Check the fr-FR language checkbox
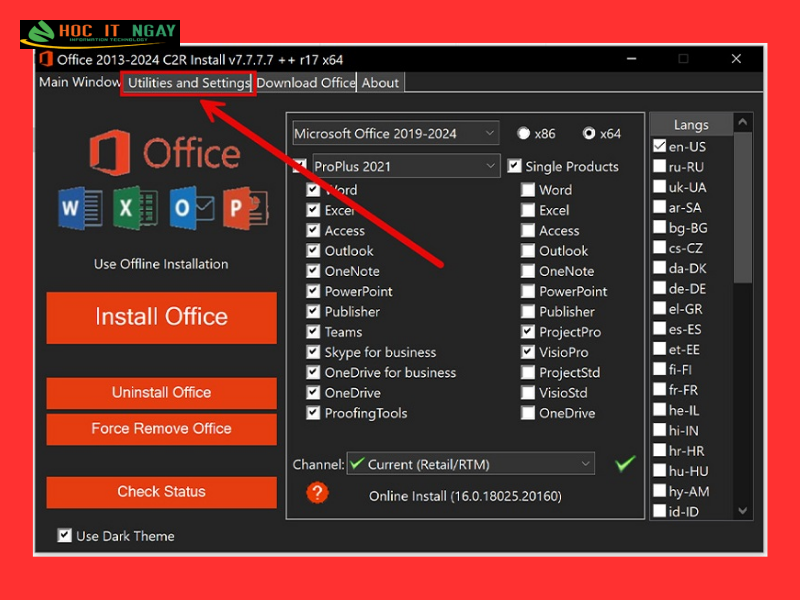 point(659,390)
